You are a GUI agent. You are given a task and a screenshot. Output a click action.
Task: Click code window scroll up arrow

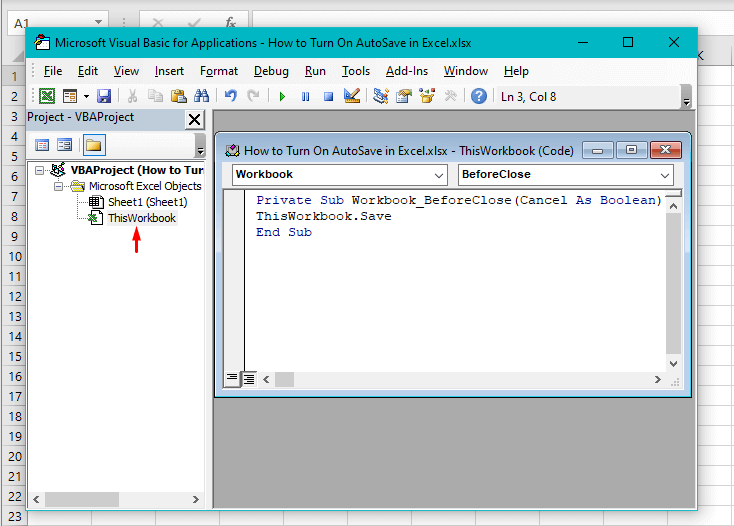coord(673,206)
